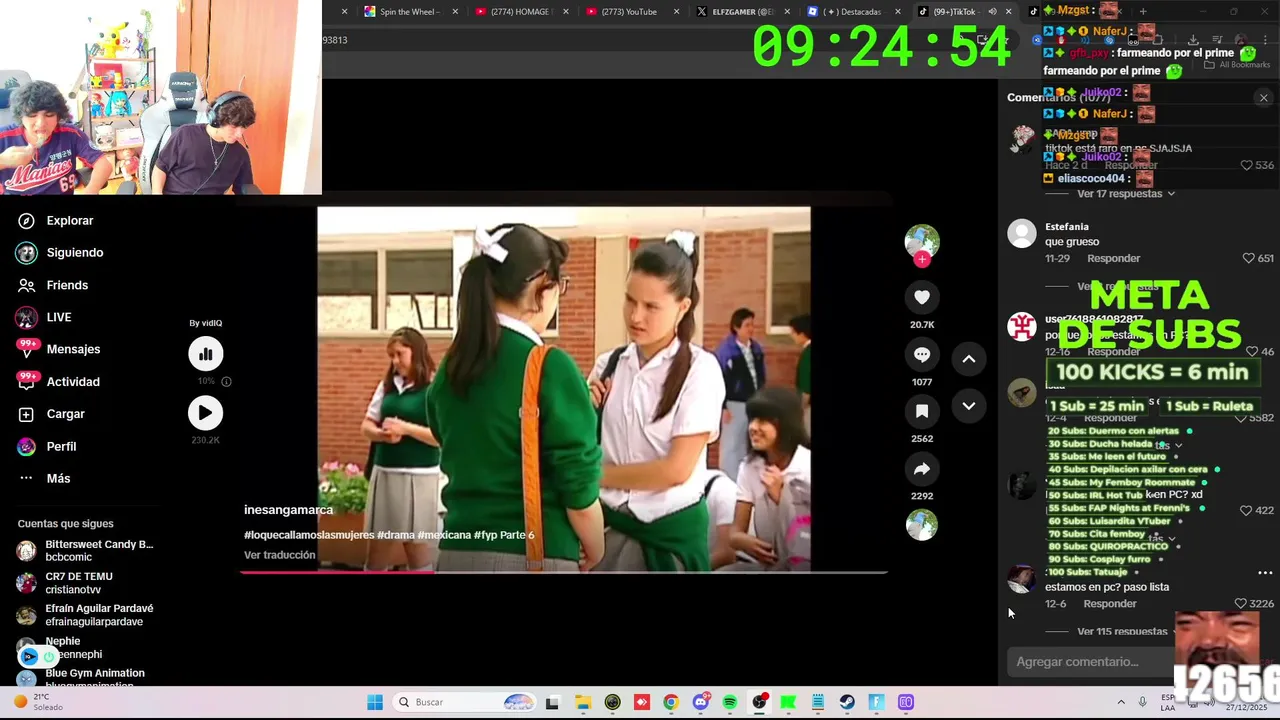This screenshot has width=1280, height=720.
Task: Click video frame to pause playback
Action: [563, 388]
